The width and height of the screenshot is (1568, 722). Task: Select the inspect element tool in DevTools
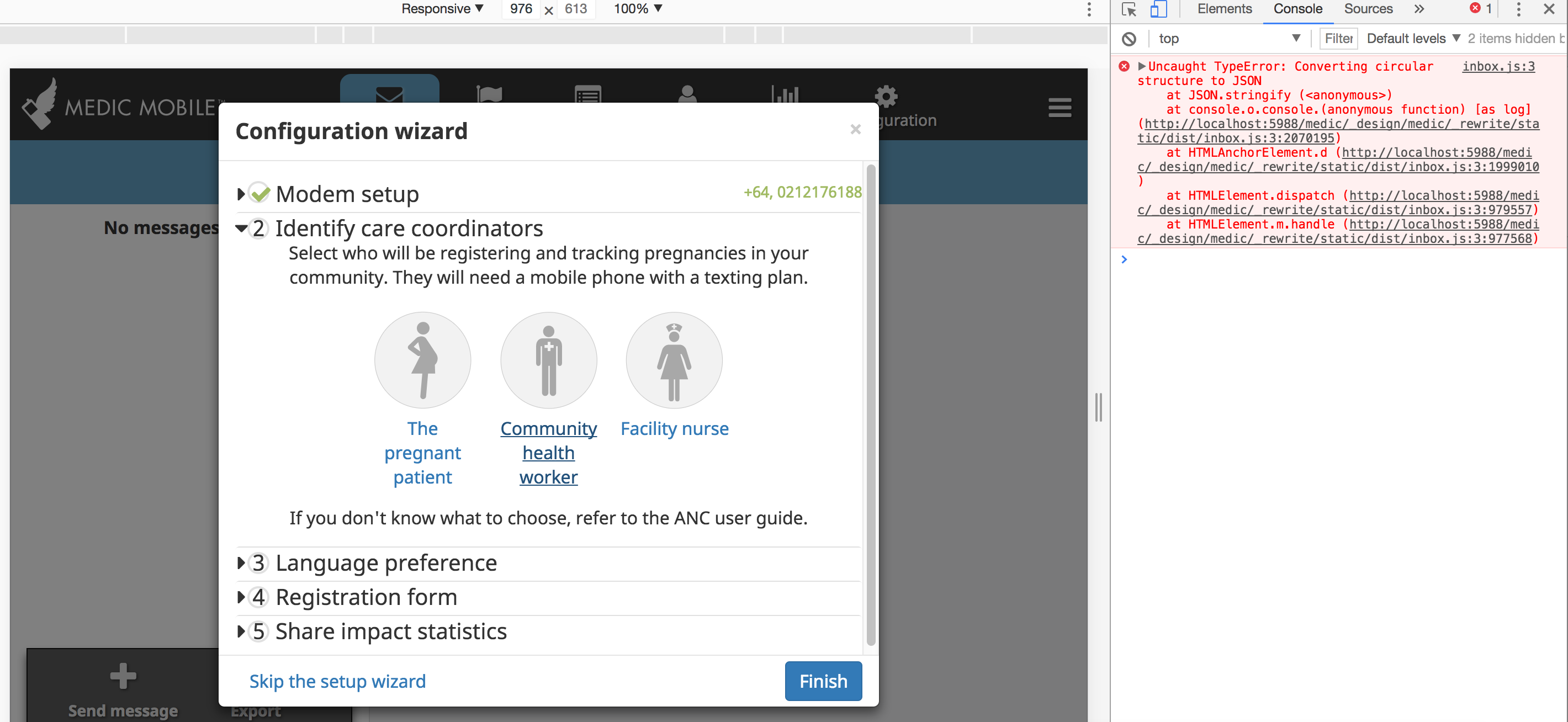click(x=1129, y=10)
